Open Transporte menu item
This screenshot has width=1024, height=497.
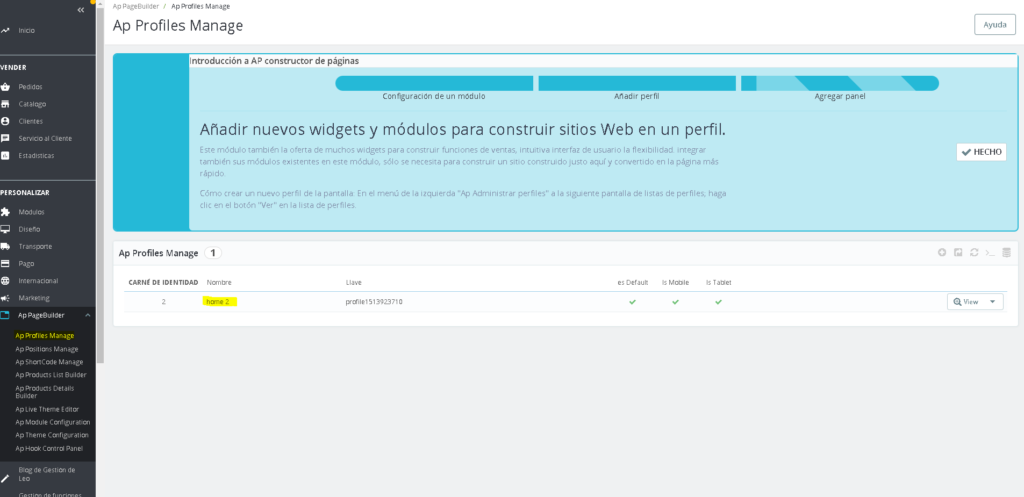(35, 247)
